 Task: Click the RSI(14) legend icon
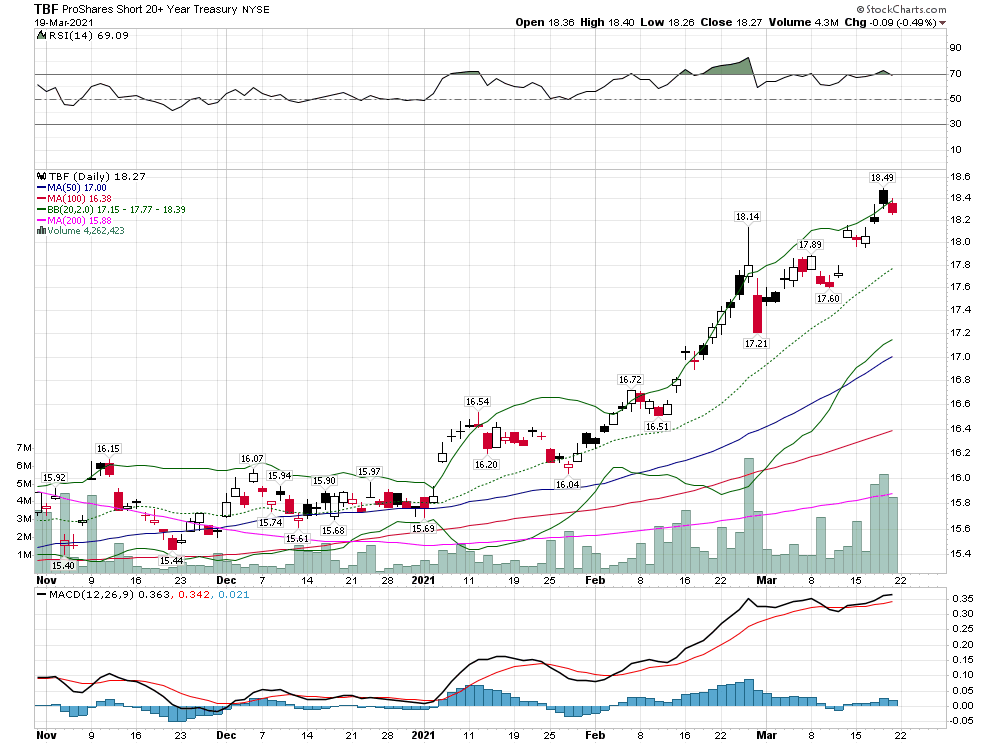coord(41,35)
